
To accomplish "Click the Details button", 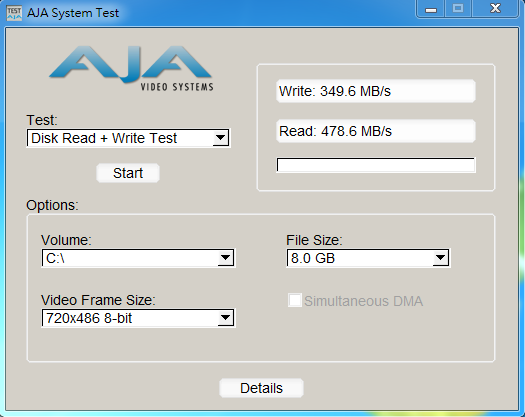I will pyautogui.click(x=261, y=388).
